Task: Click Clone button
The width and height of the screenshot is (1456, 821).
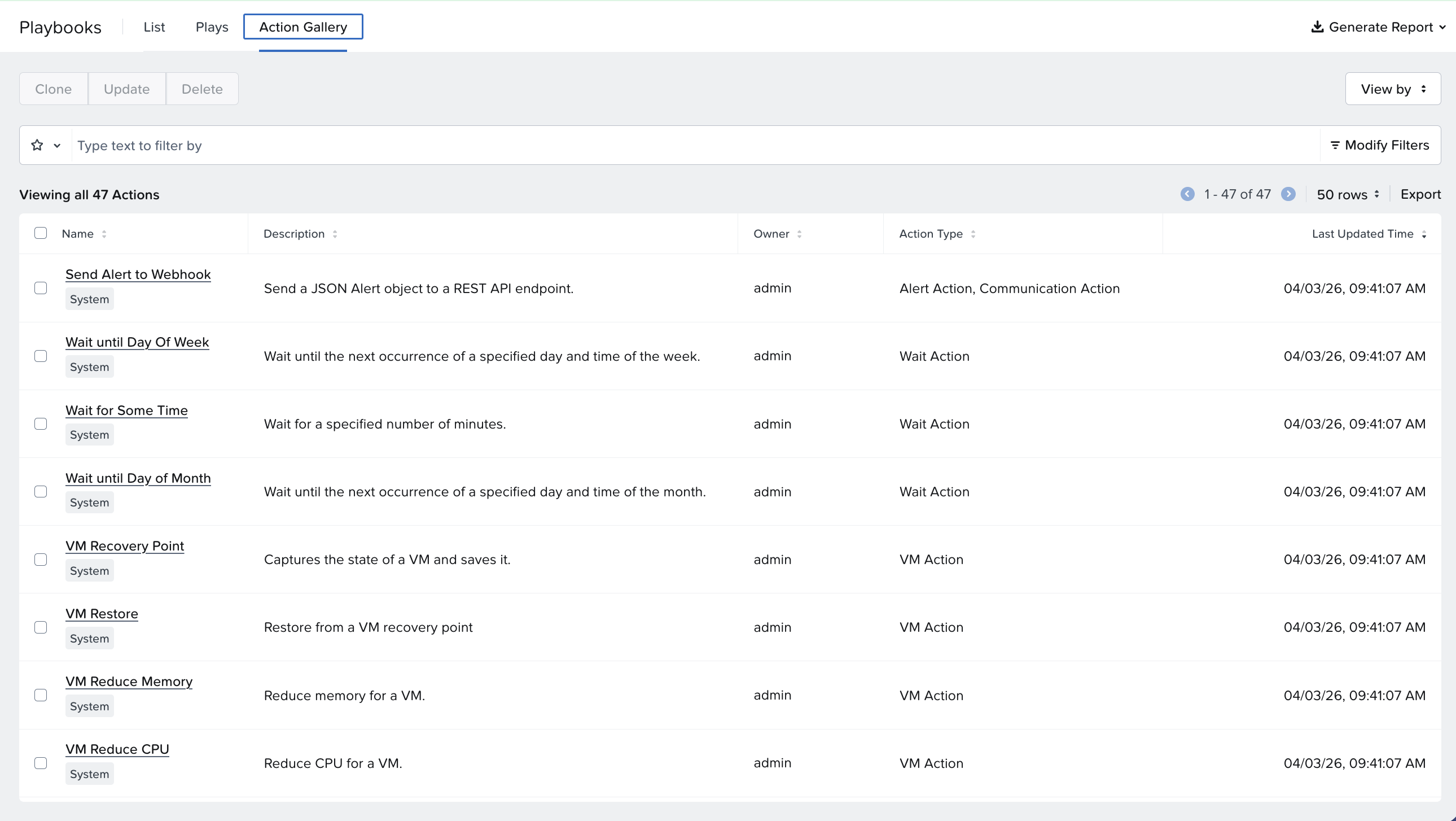Action: (x=54, y=89)
